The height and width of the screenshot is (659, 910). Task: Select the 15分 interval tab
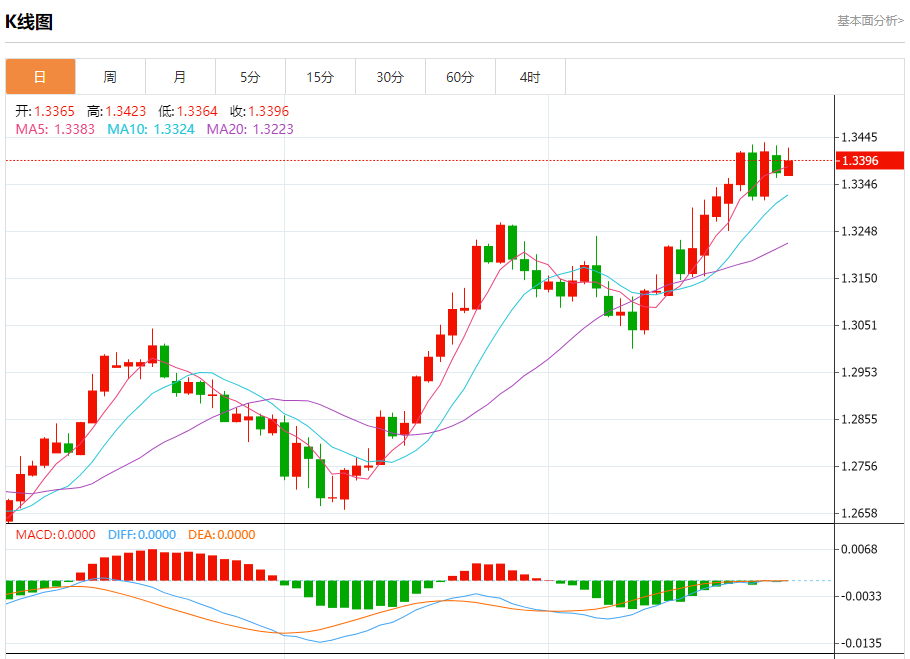pyautogui.click(x=320, y=77)
